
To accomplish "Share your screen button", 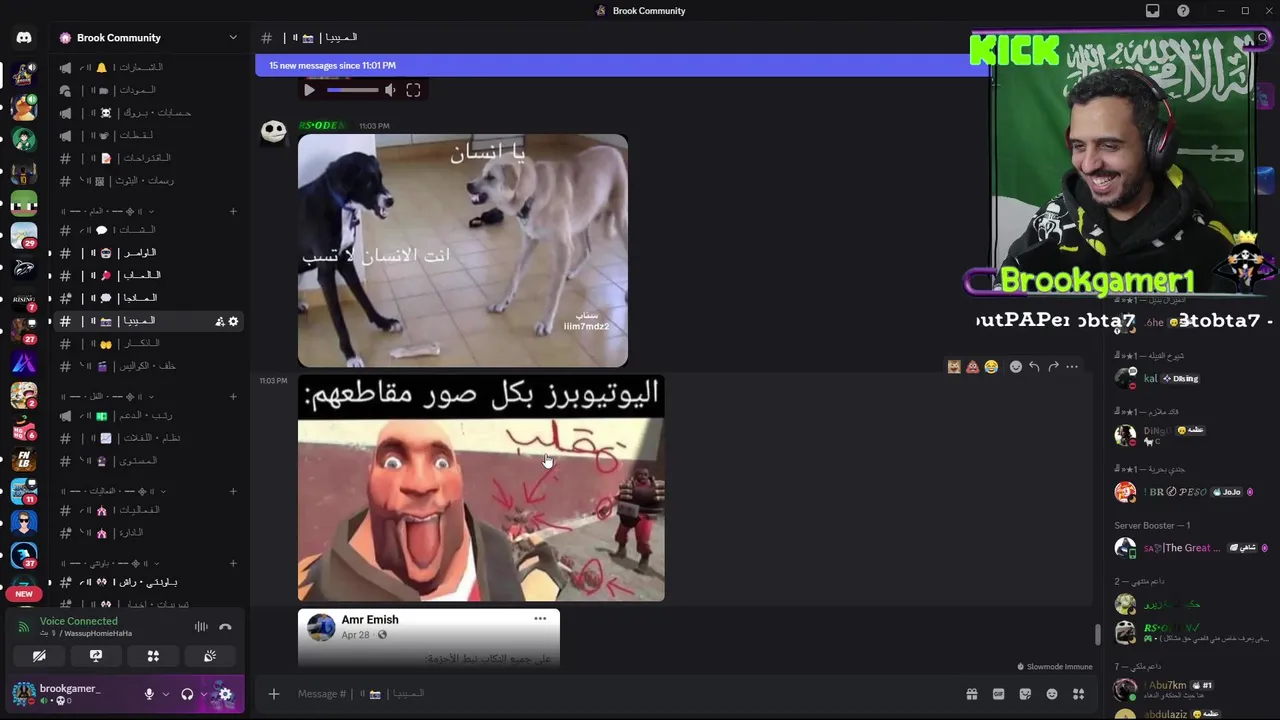I will (96, 656).
